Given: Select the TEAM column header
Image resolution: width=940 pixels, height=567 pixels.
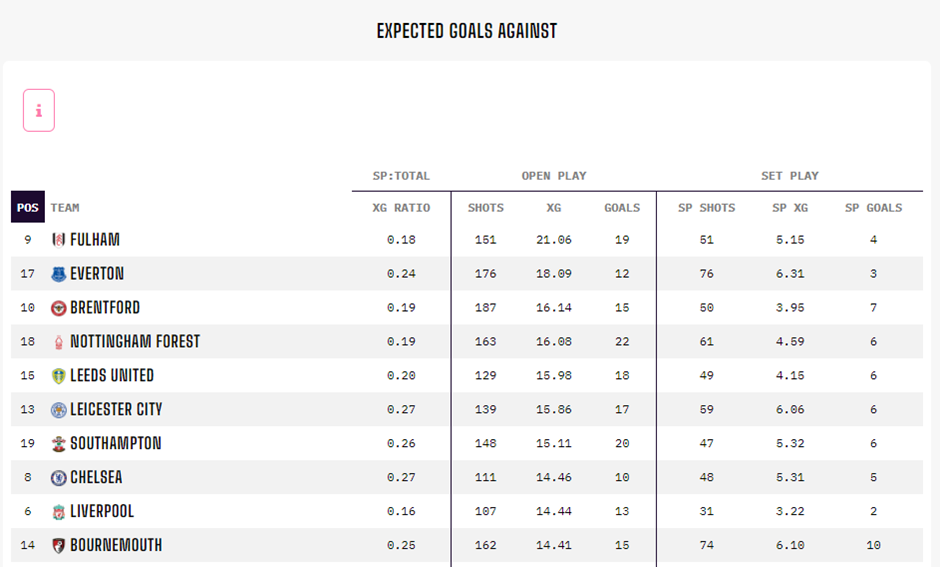Looking at the screenshot, I should tap(65, 208).
